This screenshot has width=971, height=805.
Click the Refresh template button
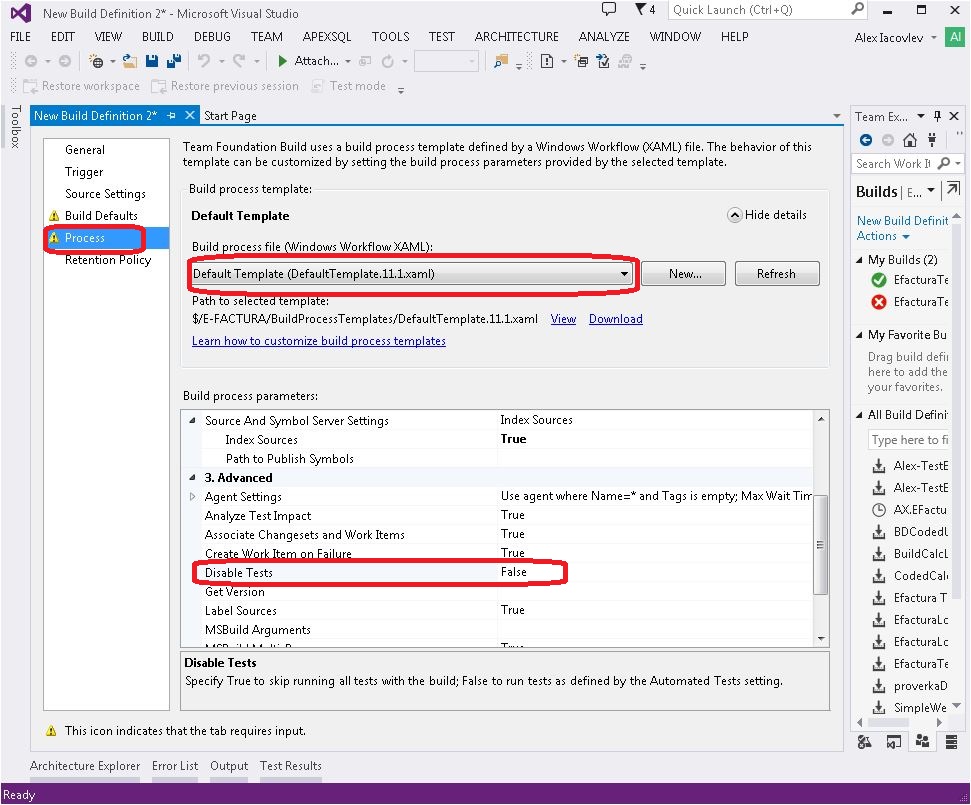tap(777, 274)
